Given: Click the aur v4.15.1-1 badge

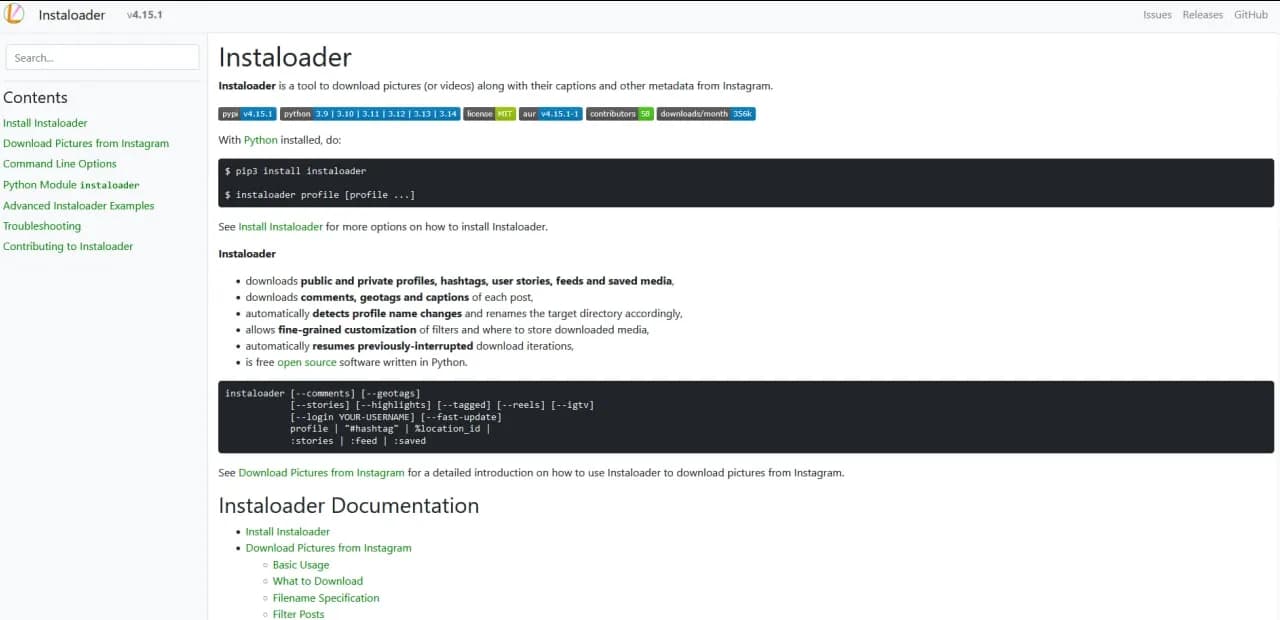Looking at the screenshot, I should coord(550,113).
